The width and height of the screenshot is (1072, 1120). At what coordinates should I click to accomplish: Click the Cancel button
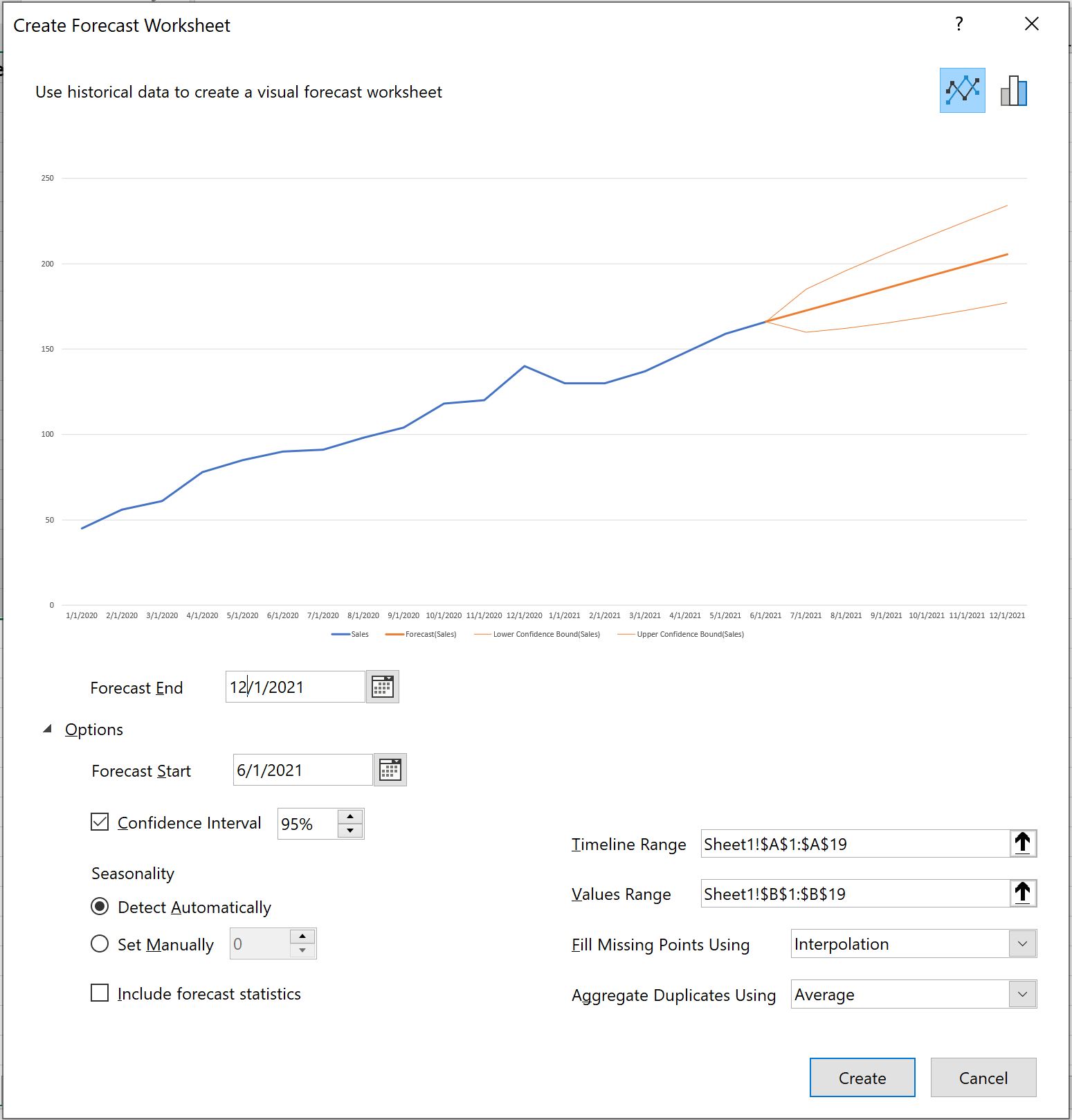983,1077
